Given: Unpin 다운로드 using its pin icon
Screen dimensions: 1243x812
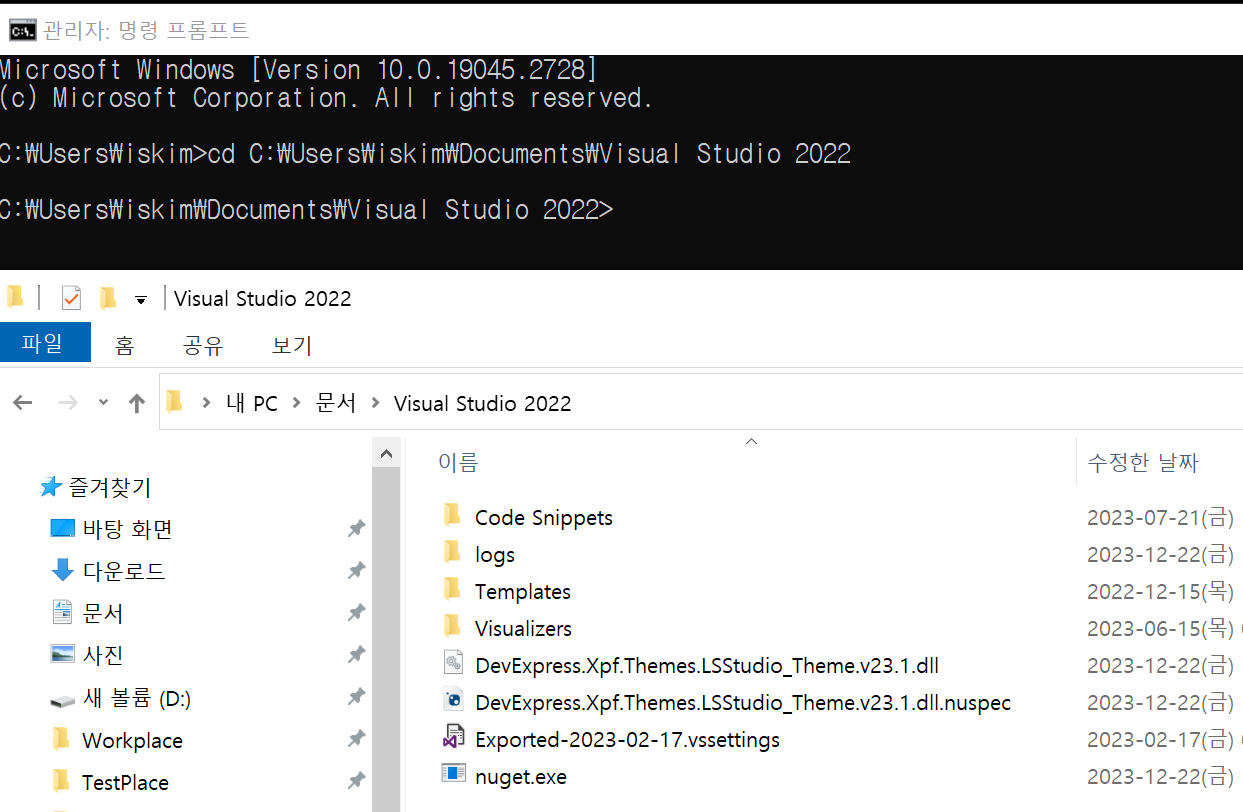Looking at the screenshot, I should [356, 571].
